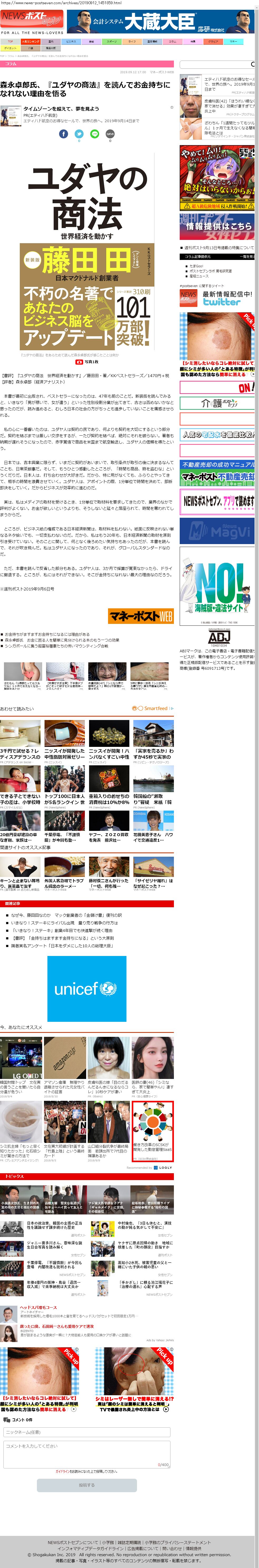Open the タイムゾーンを超えて、夢を見よう PR link
The height and width of the screenshot is (1568, 259).
click(61, 109)
